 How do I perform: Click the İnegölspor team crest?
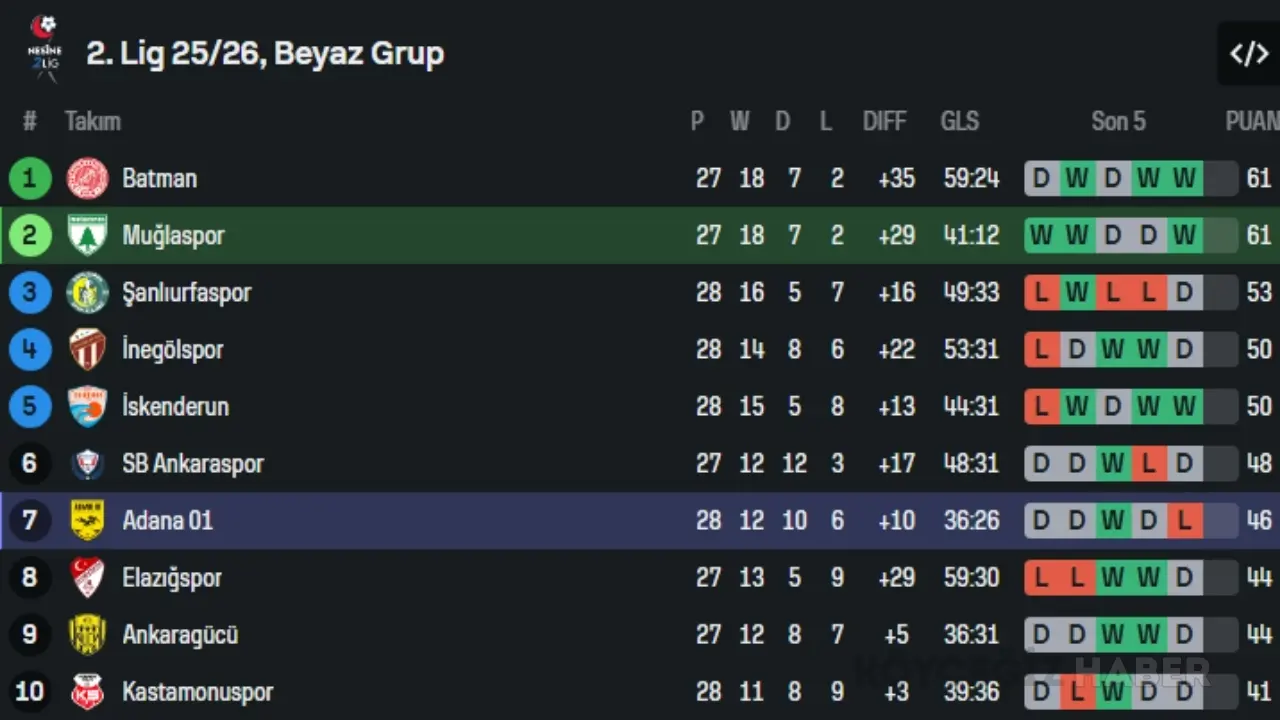87,349
